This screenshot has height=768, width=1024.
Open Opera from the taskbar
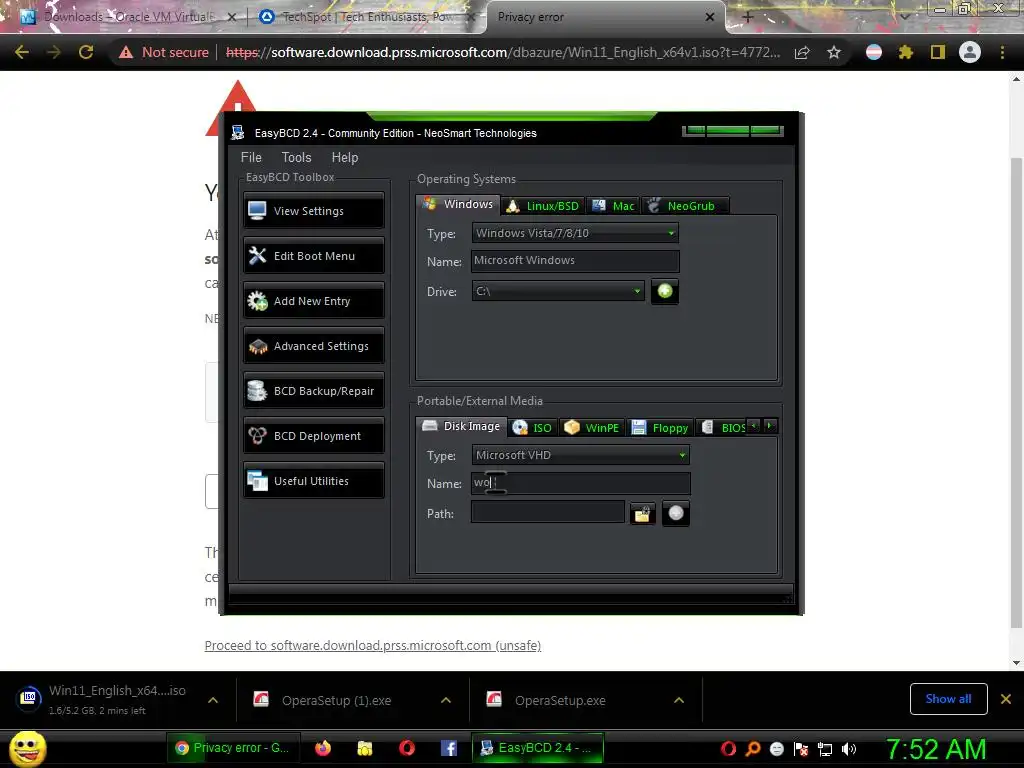point(407,748)
